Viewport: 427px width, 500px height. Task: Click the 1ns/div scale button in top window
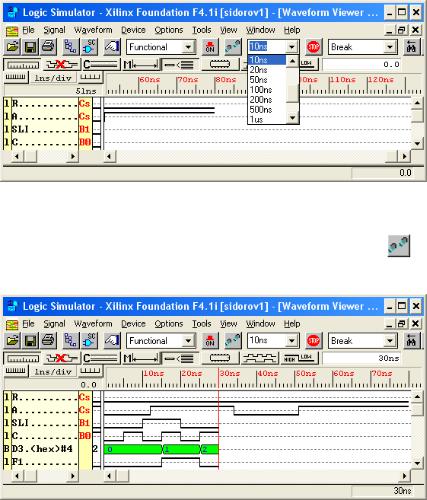pos(53,78)
